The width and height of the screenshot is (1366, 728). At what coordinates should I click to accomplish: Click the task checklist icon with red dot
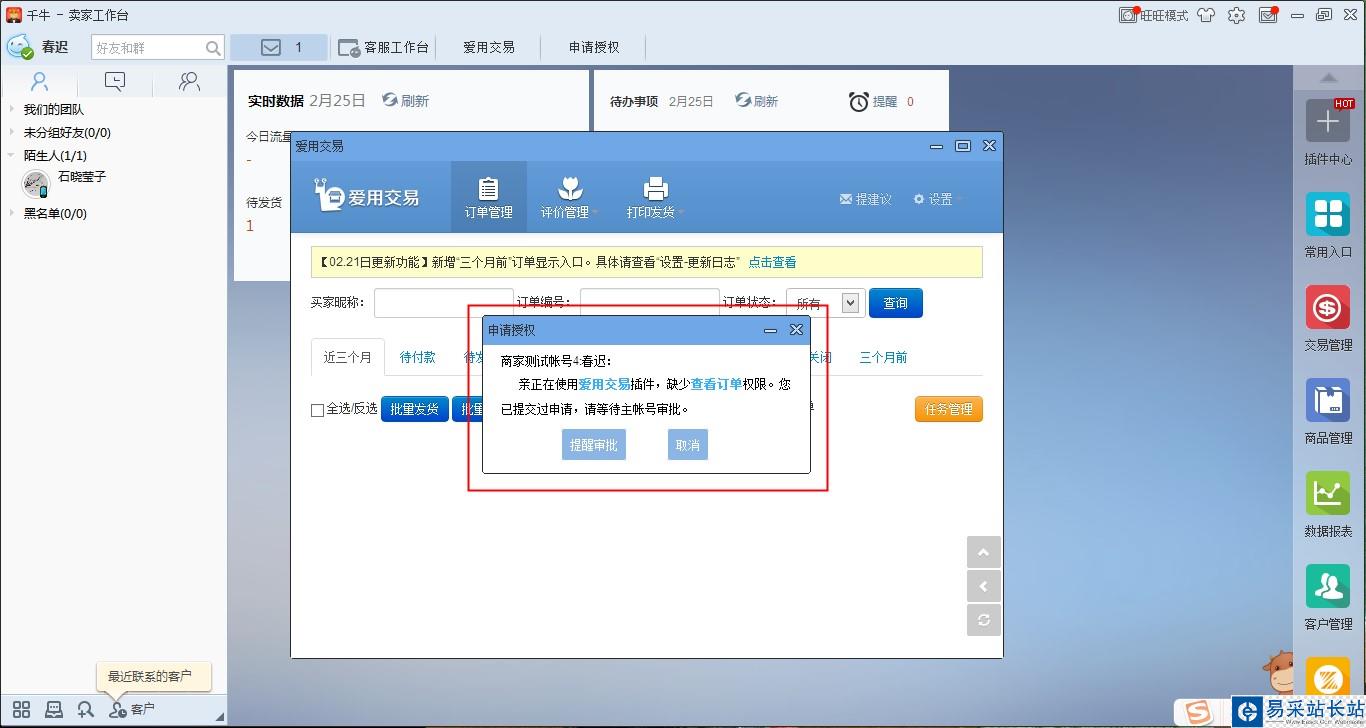click(x=1268, y=15)
